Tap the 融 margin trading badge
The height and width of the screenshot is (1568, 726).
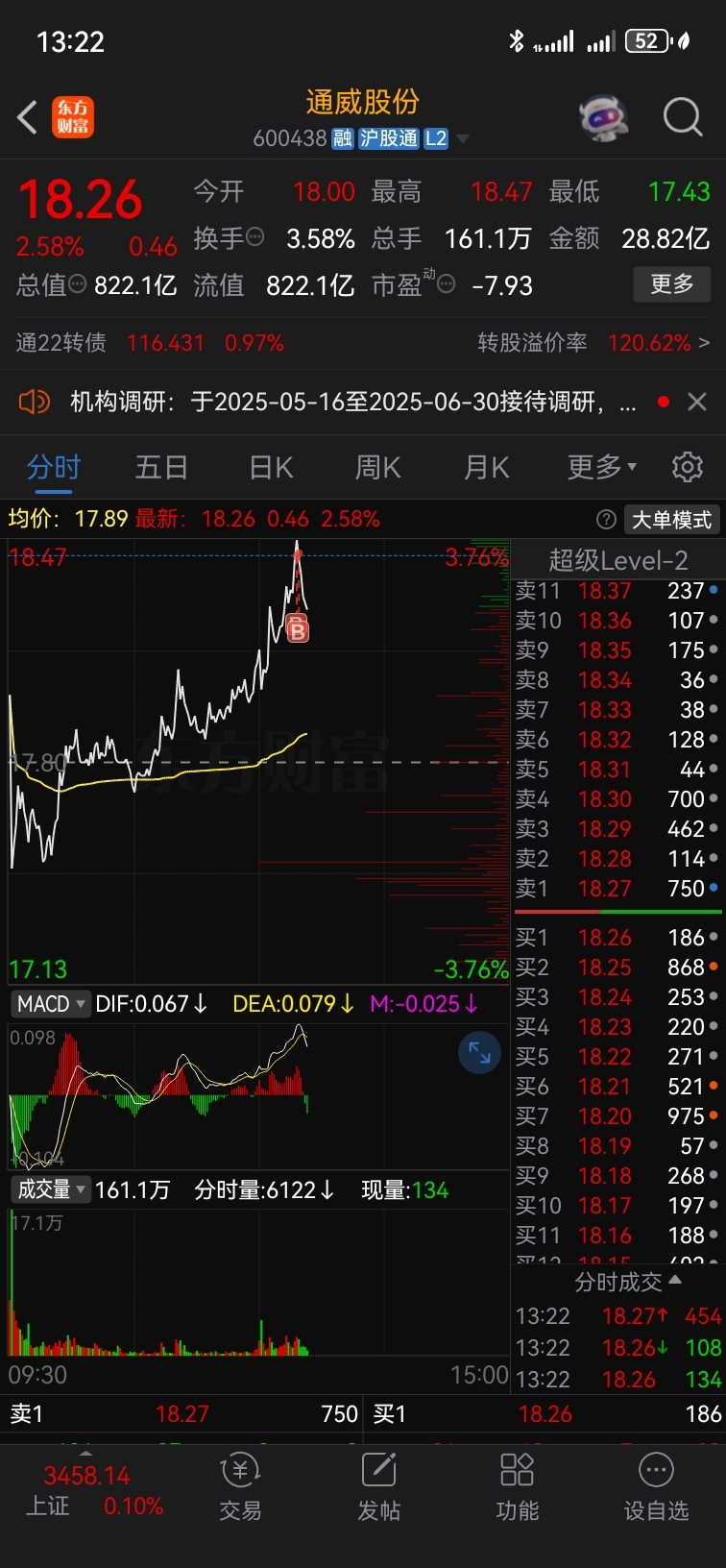pyautogui.click(x=343, y=138)
